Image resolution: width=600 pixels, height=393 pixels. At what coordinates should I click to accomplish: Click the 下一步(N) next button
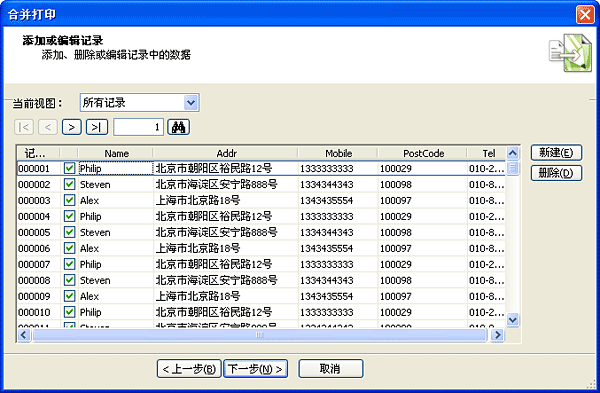click(x=255, y=369)
